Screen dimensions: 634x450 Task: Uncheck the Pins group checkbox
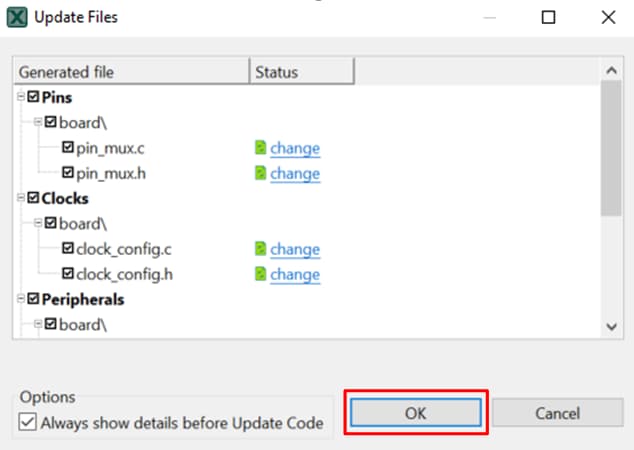(34, 97)
